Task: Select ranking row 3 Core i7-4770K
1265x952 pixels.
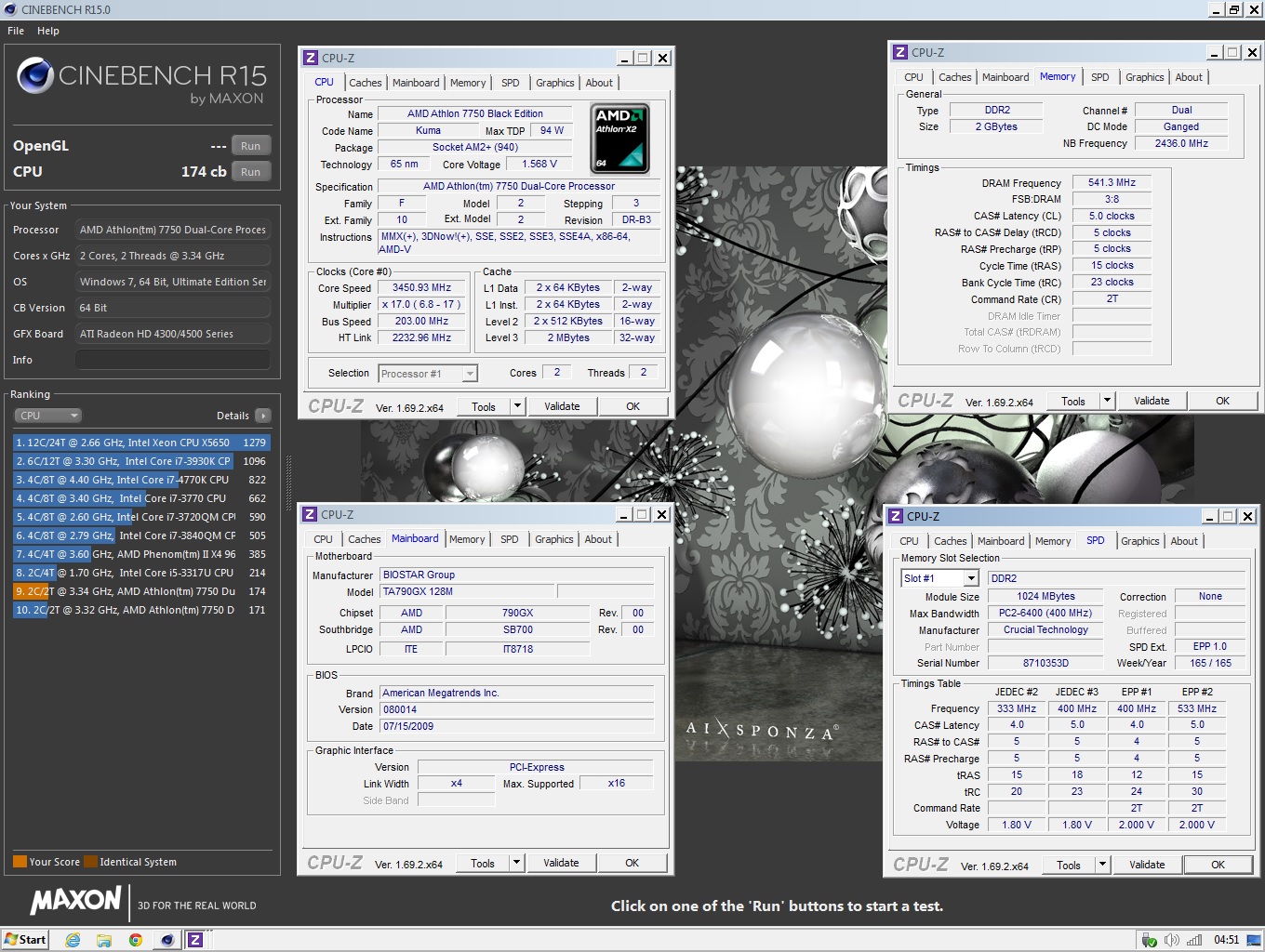Action: click(141, 480)
